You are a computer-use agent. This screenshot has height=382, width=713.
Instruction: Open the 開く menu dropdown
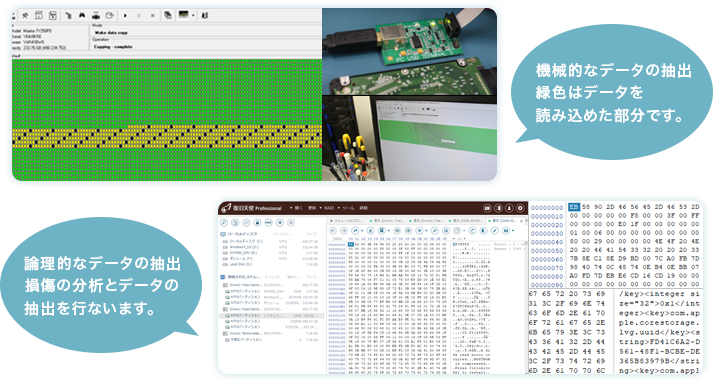point(298,208)
